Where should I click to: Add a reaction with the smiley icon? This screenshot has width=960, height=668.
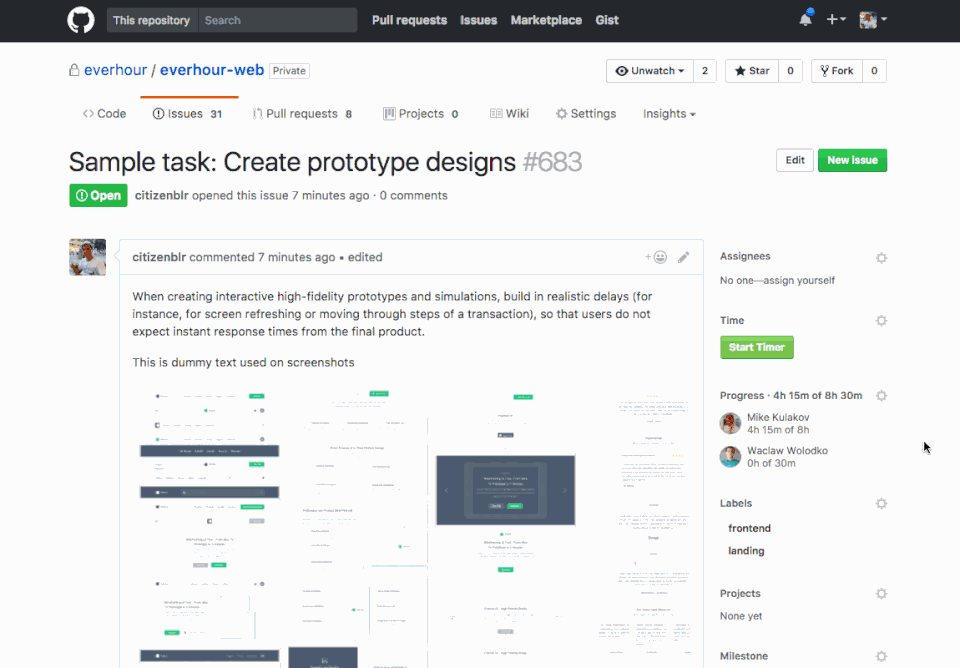[x=656, y=257]
